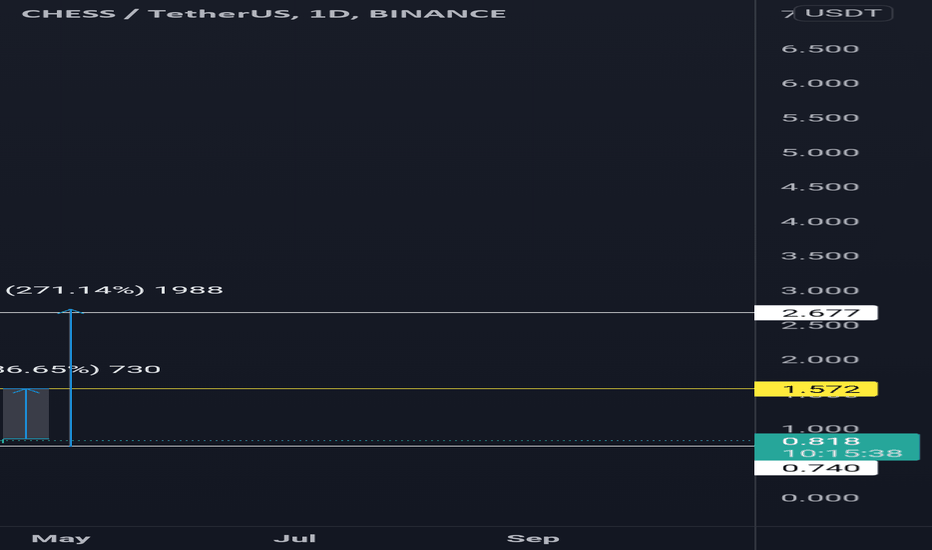
Task: Click the 6.000 price scale value
Action: coord(820,83)
